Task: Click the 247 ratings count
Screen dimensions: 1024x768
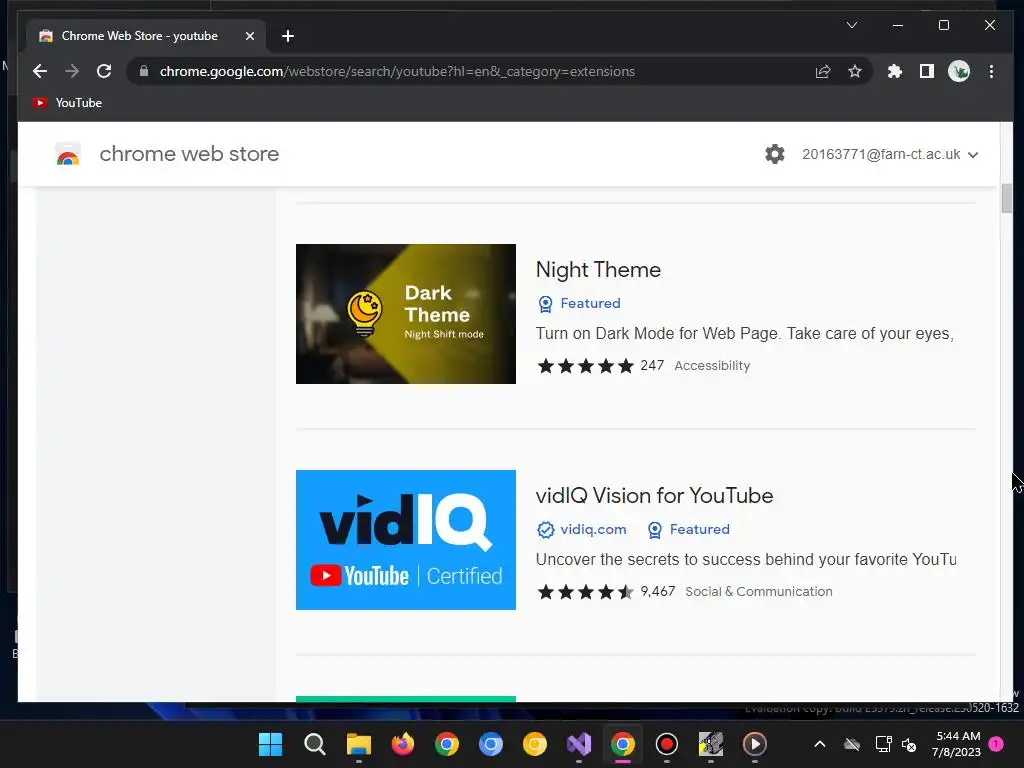Action: (652, 366)
